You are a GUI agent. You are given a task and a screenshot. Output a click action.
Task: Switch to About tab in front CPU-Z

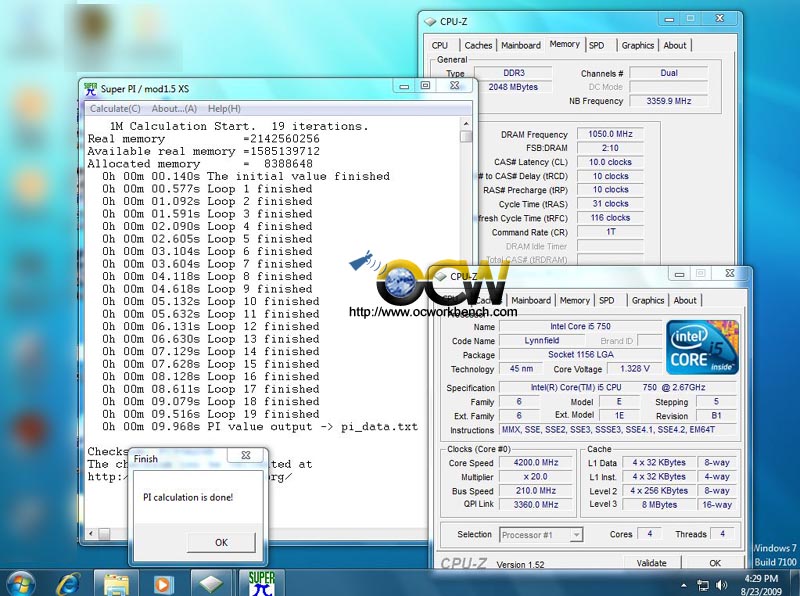[x=685, y=301]
